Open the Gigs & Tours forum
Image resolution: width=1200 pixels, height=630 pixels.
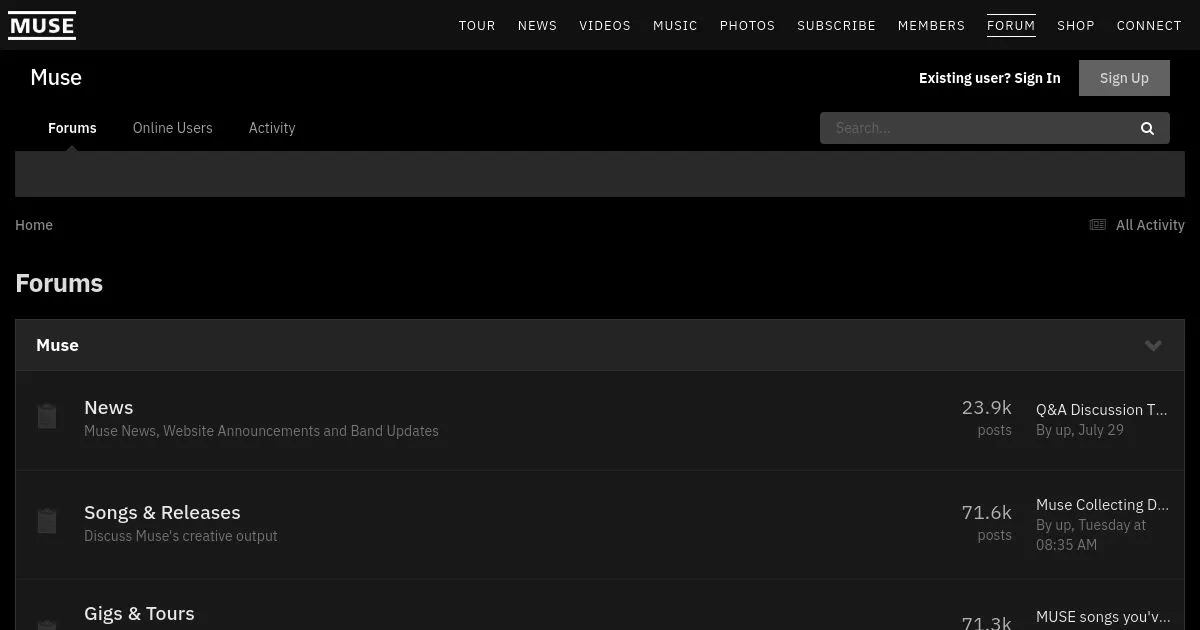(139, 613)
